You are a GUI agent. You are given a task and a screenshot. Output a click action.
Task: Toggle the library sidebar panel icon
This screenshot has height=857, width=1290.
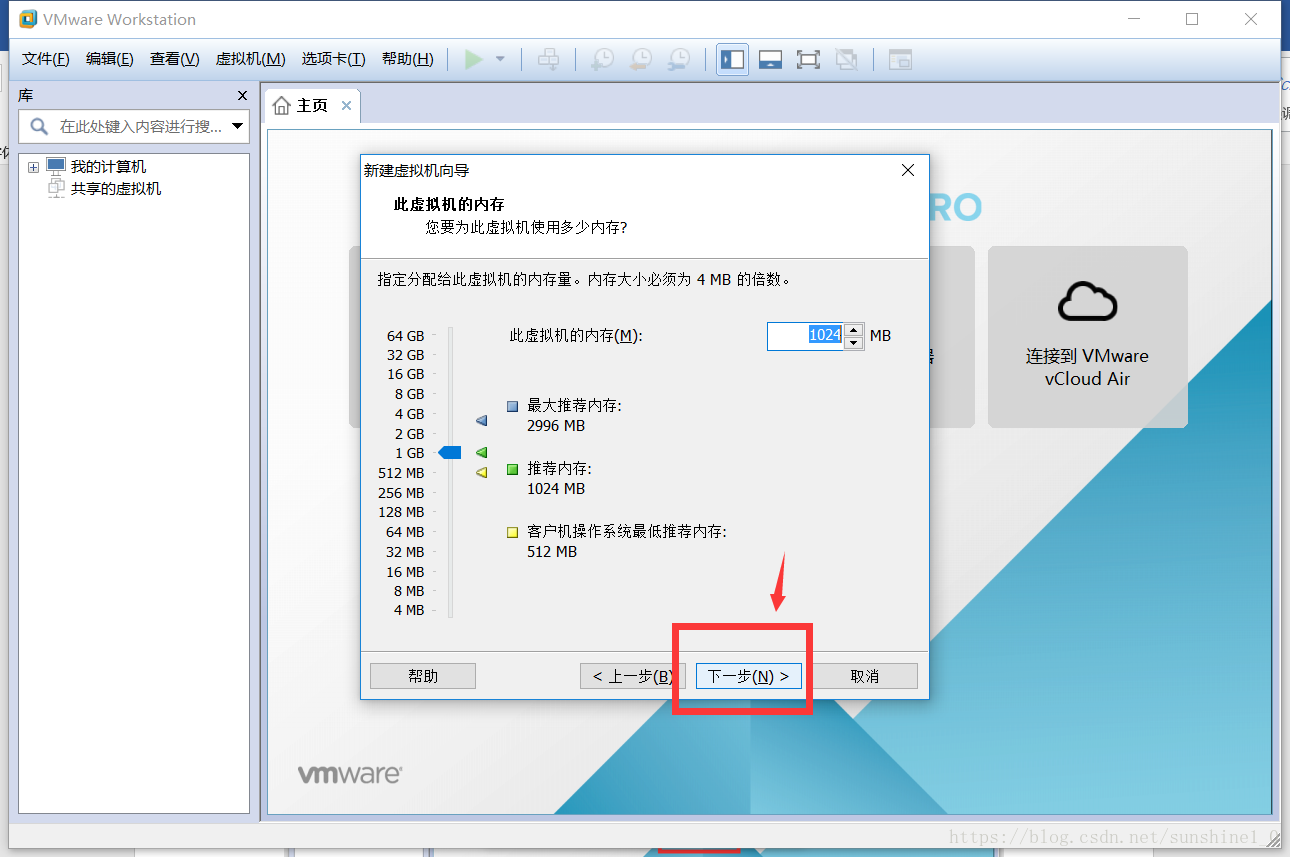coord(731,59)
